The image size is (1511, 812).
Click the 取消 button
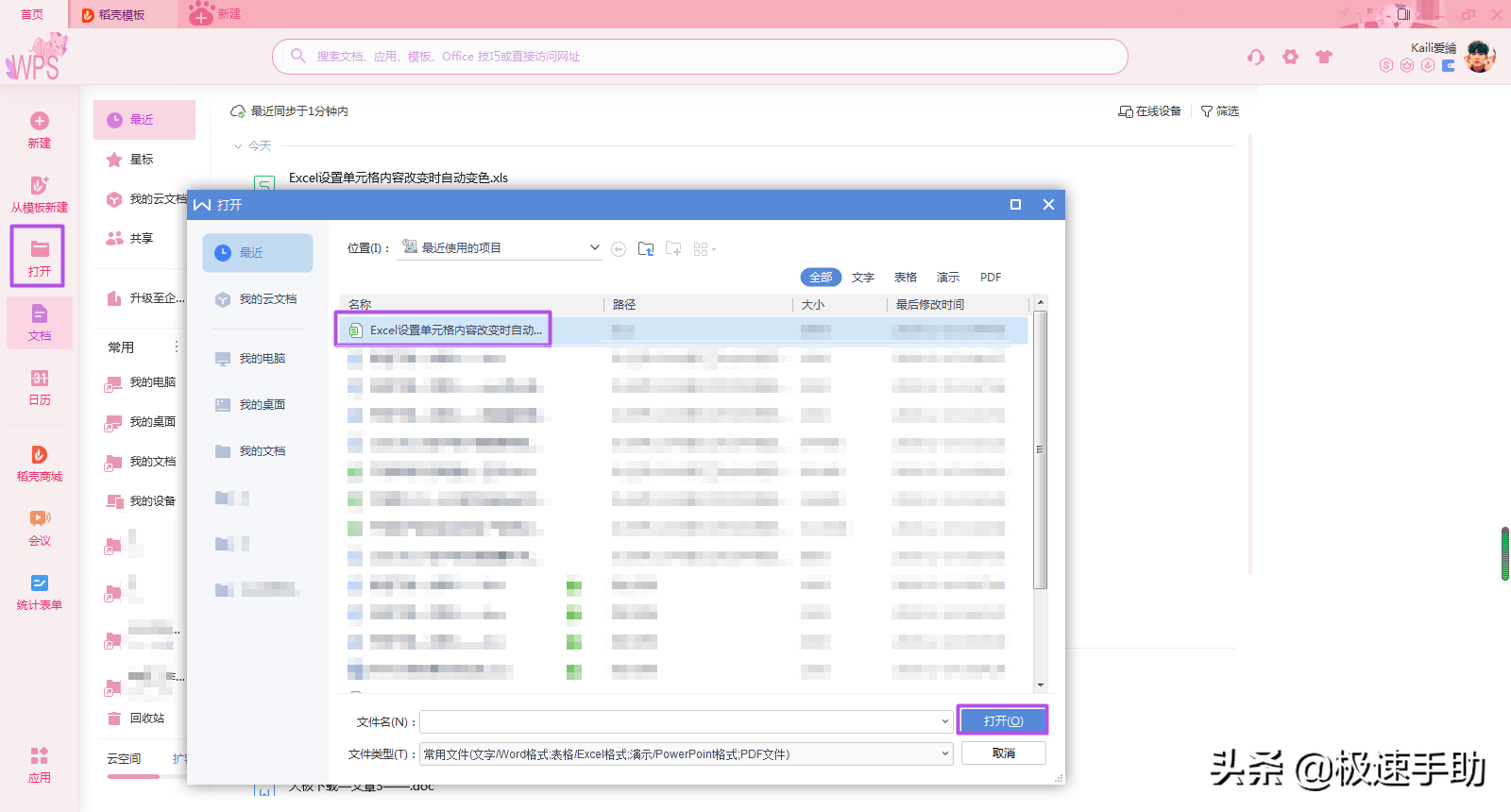click(x=1003, y=753)
